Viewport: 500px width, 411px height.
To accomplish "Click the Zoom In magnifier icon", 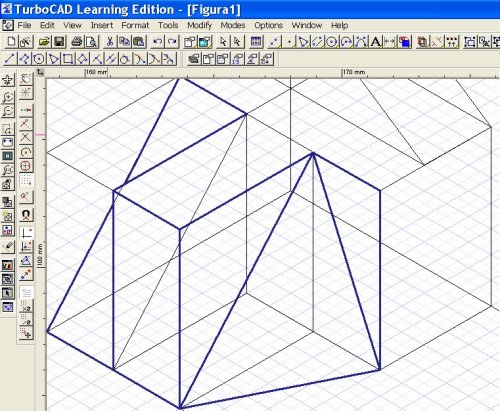I will 8,97.
